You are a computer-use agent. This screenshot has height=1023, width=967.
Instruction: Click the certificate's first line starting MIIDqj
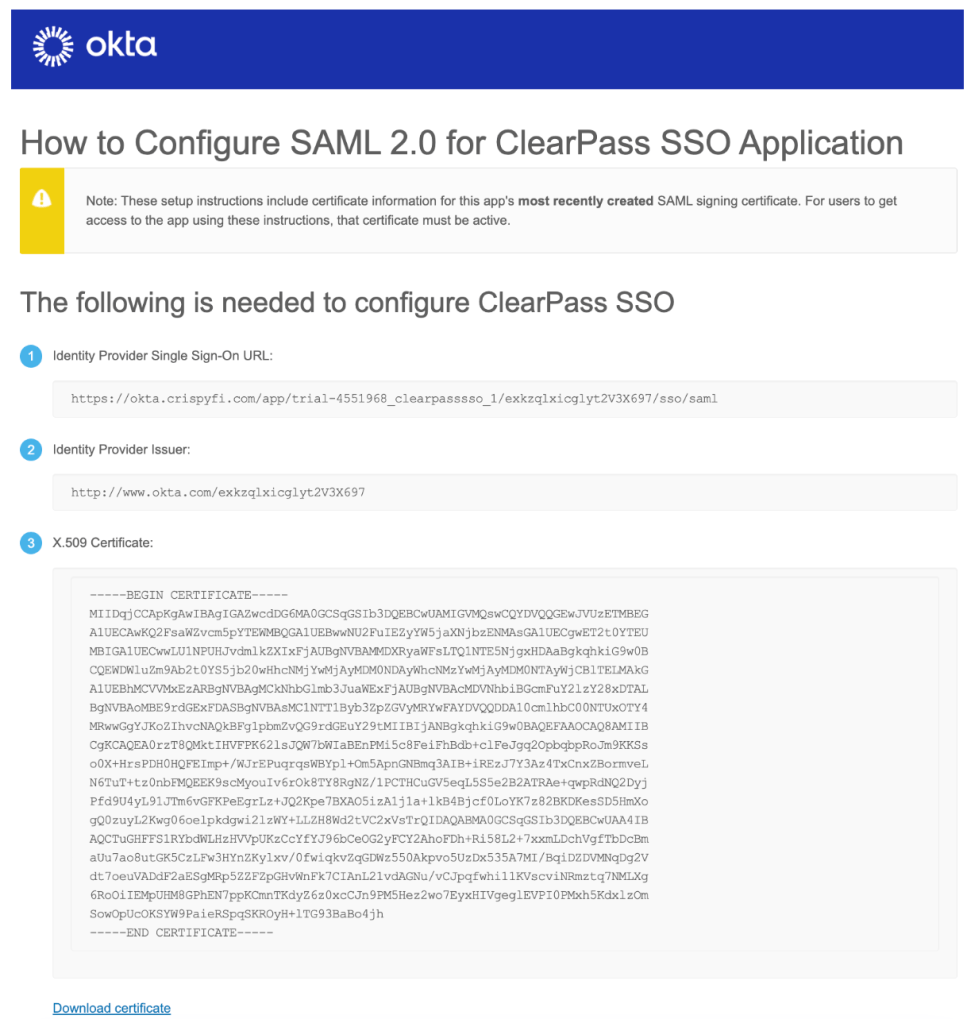[368, 614]
